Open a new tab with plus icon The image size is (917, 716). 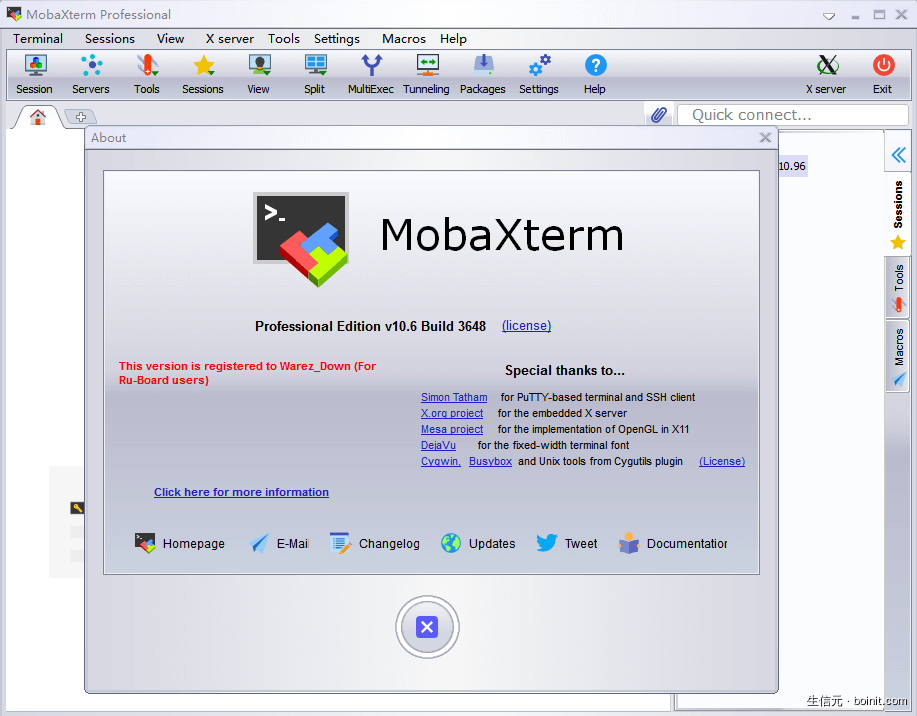pyautogui.click(x=81, y=117)
